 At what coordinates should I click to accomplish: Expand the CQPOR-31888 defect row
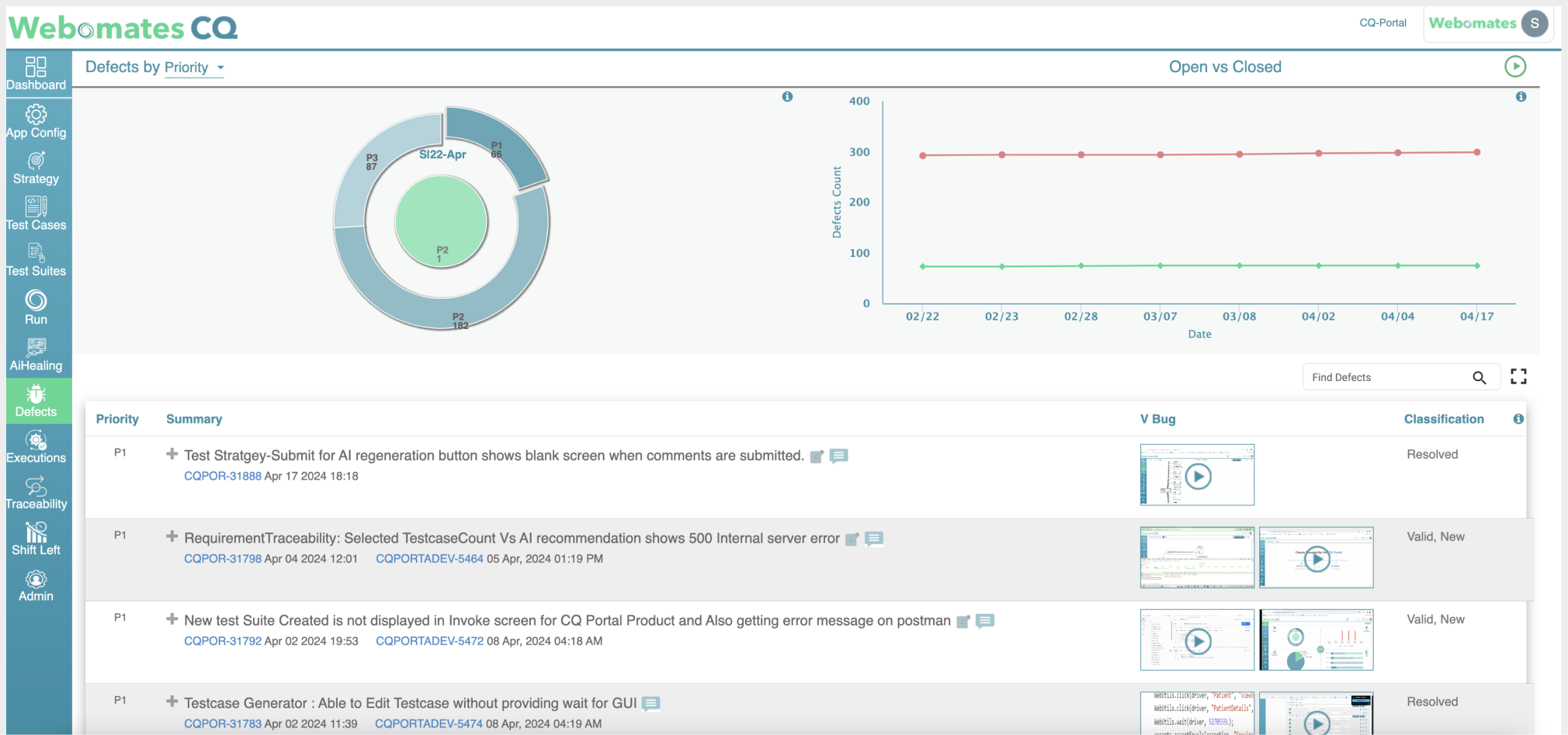click(x=171, y=456)
